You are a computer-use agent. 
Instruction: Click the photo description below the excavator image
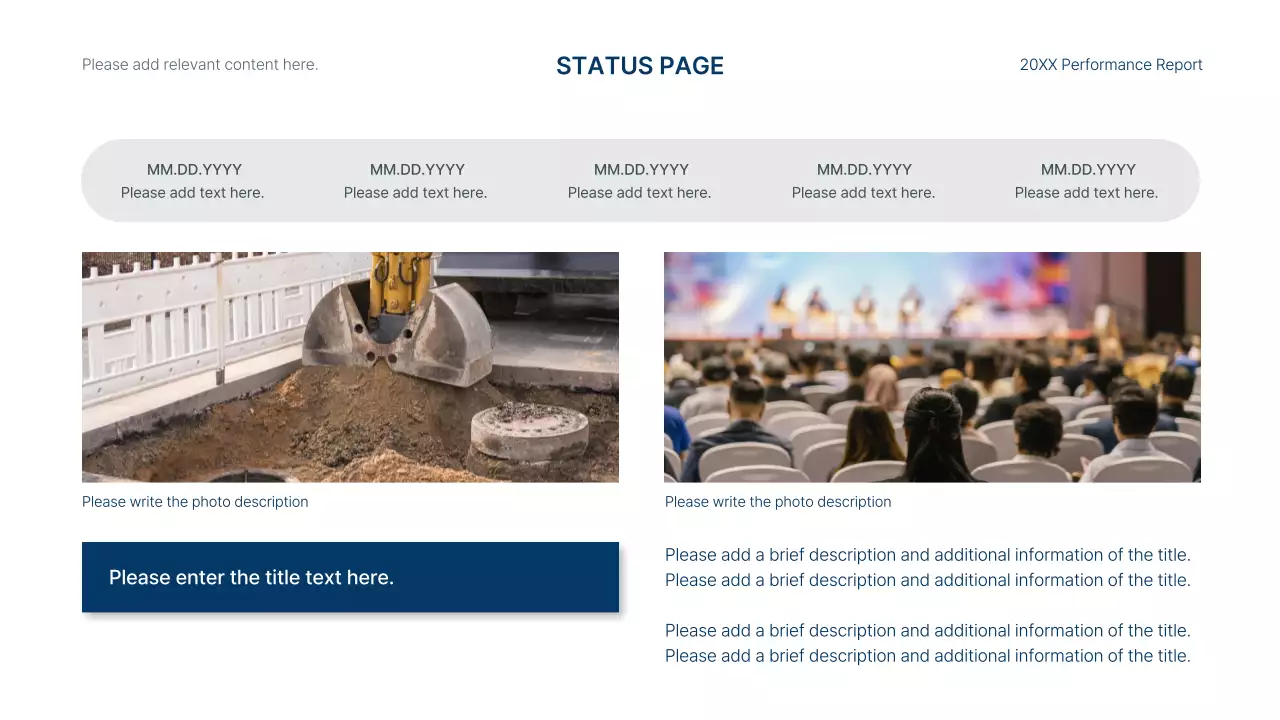click(195, 502)
